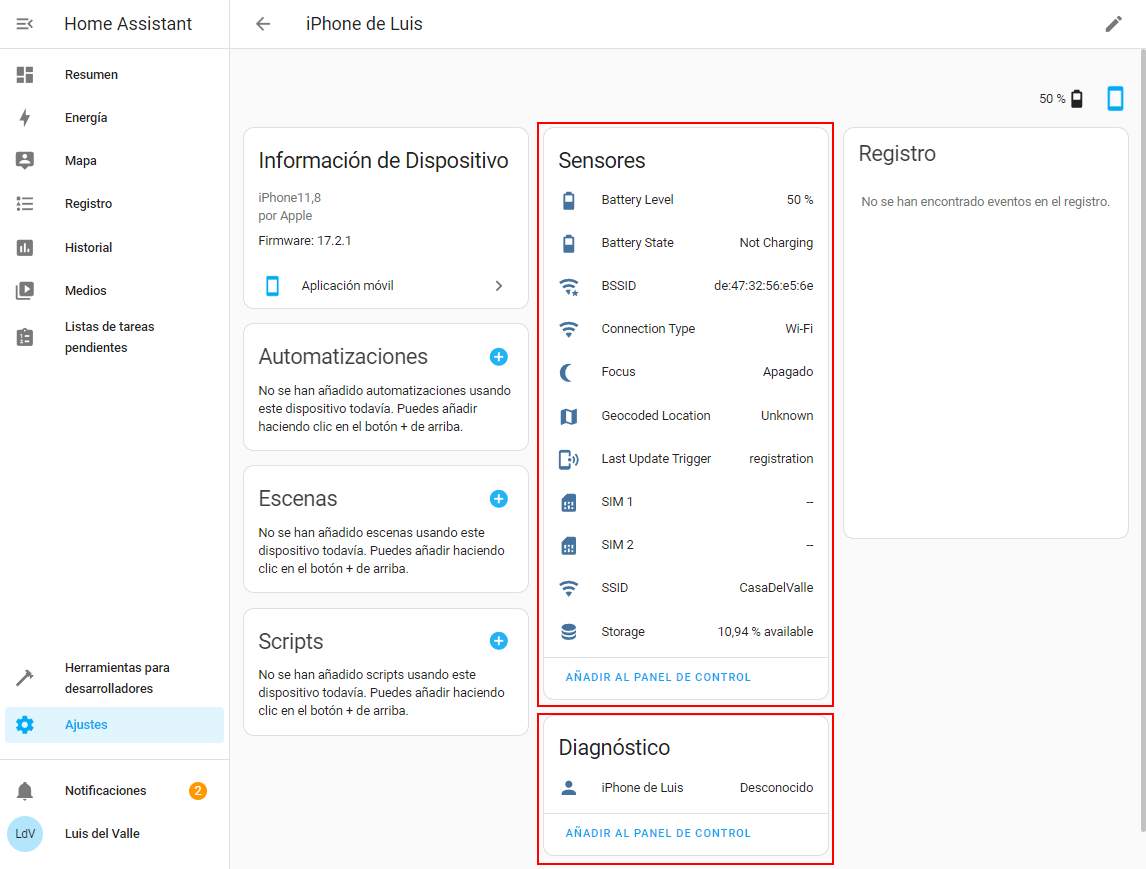Add script with Scripts plus button
1146x869 pixels.
click(x=498, y=641)
